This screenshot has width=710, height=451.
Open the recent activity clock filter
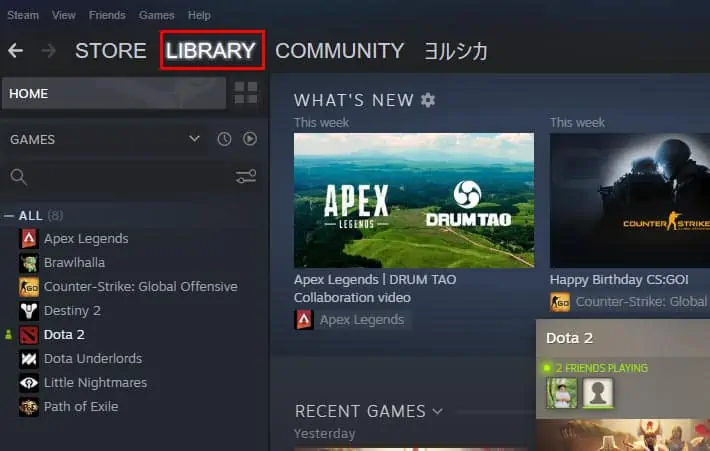pyautogui.click(x=224, y=139)
